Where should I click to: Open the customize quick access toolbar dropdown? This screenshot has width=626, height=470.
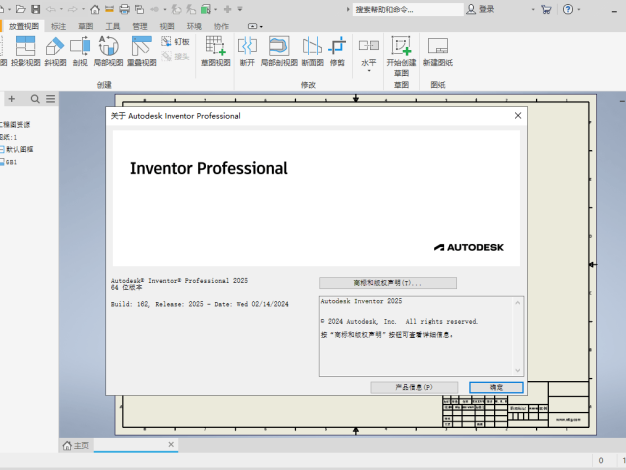[240, 9]
